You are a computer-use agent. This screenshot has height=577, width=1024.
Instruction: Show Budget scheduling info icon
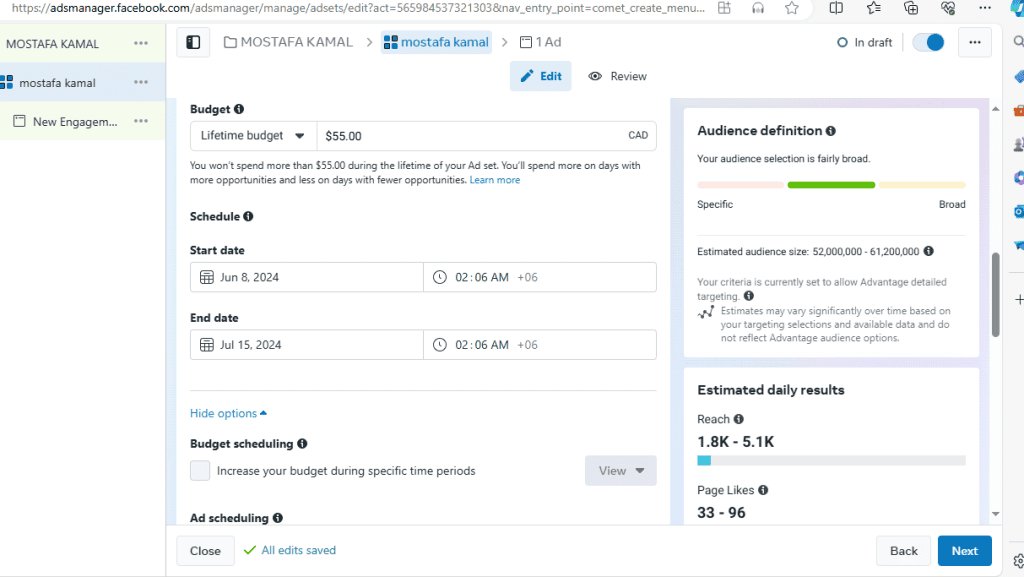[x=302, y=443]
